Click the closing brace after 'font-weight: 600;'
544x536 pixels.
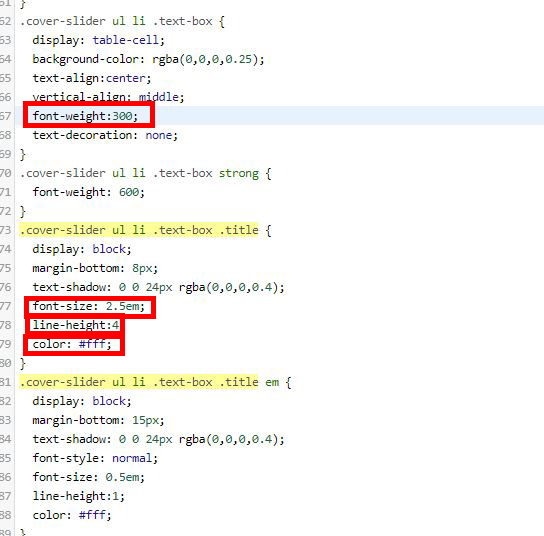[x=23, y=211]
